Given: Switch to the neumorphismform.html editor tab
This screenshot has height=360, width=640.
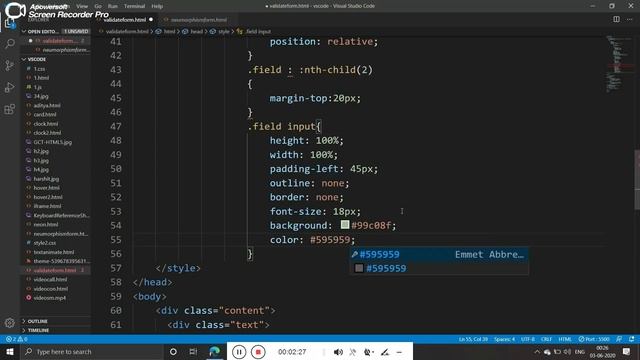Looking at the screenshot, I should [x=198, y=20].
